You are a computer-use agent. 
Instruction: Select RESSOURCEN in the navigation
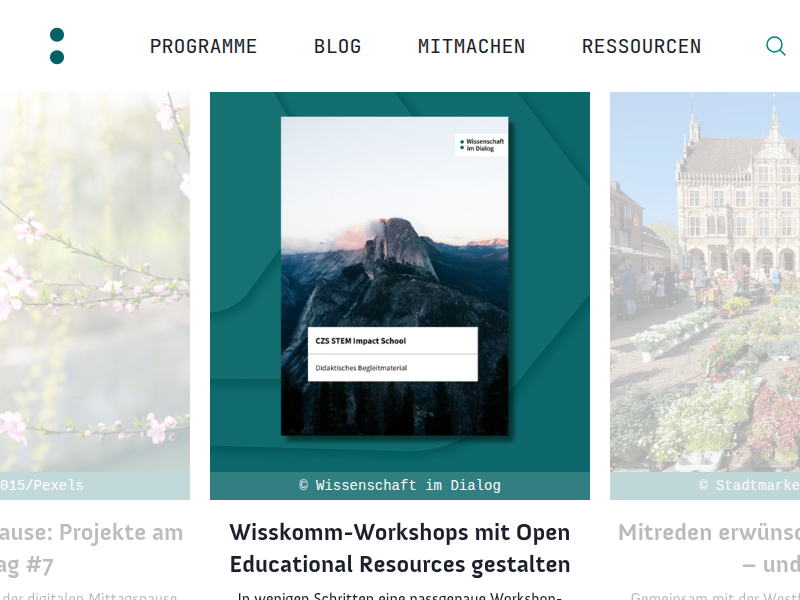[x=641, y=46]
